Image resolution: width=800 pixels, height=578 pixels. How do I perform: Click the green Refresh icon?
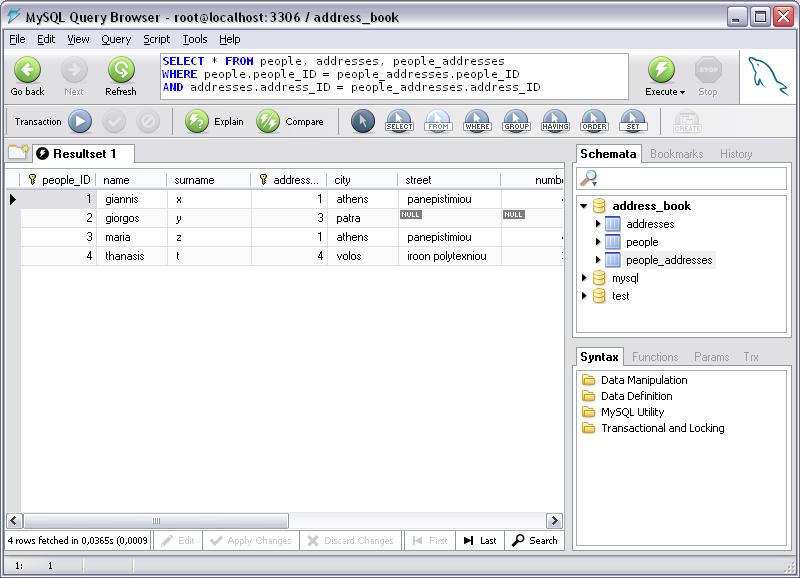click(121, 70)
